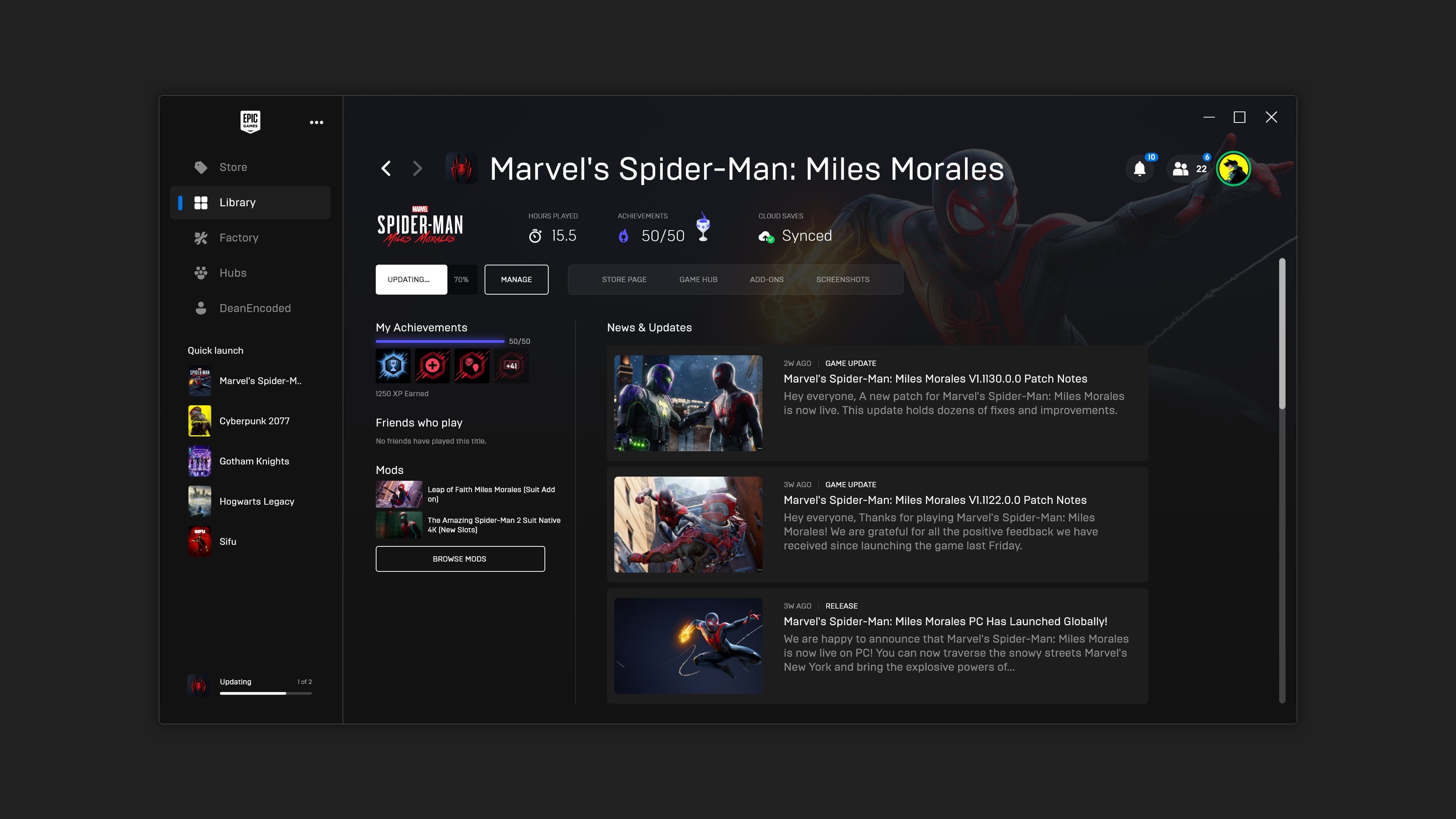
Task: Click the MANAGE button for game options
Action: click(x=516, y=279)
